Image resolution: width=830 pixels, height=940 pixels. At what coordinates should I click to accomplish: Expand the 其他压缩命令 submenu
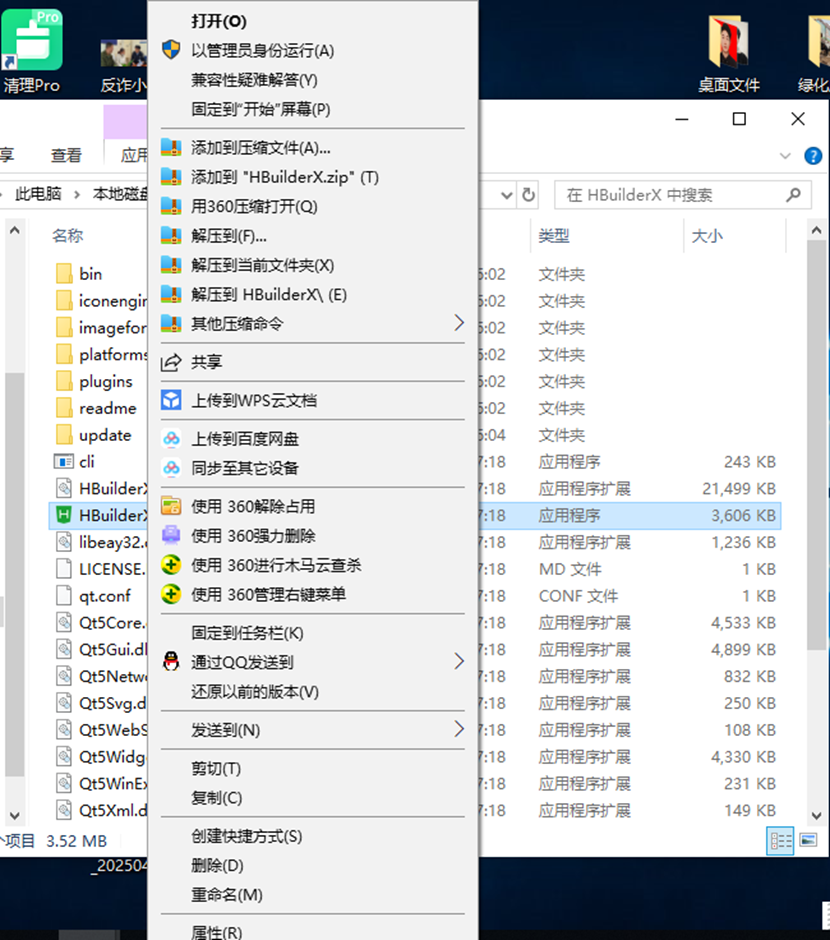pyautogui.click(x=459, y=323)
